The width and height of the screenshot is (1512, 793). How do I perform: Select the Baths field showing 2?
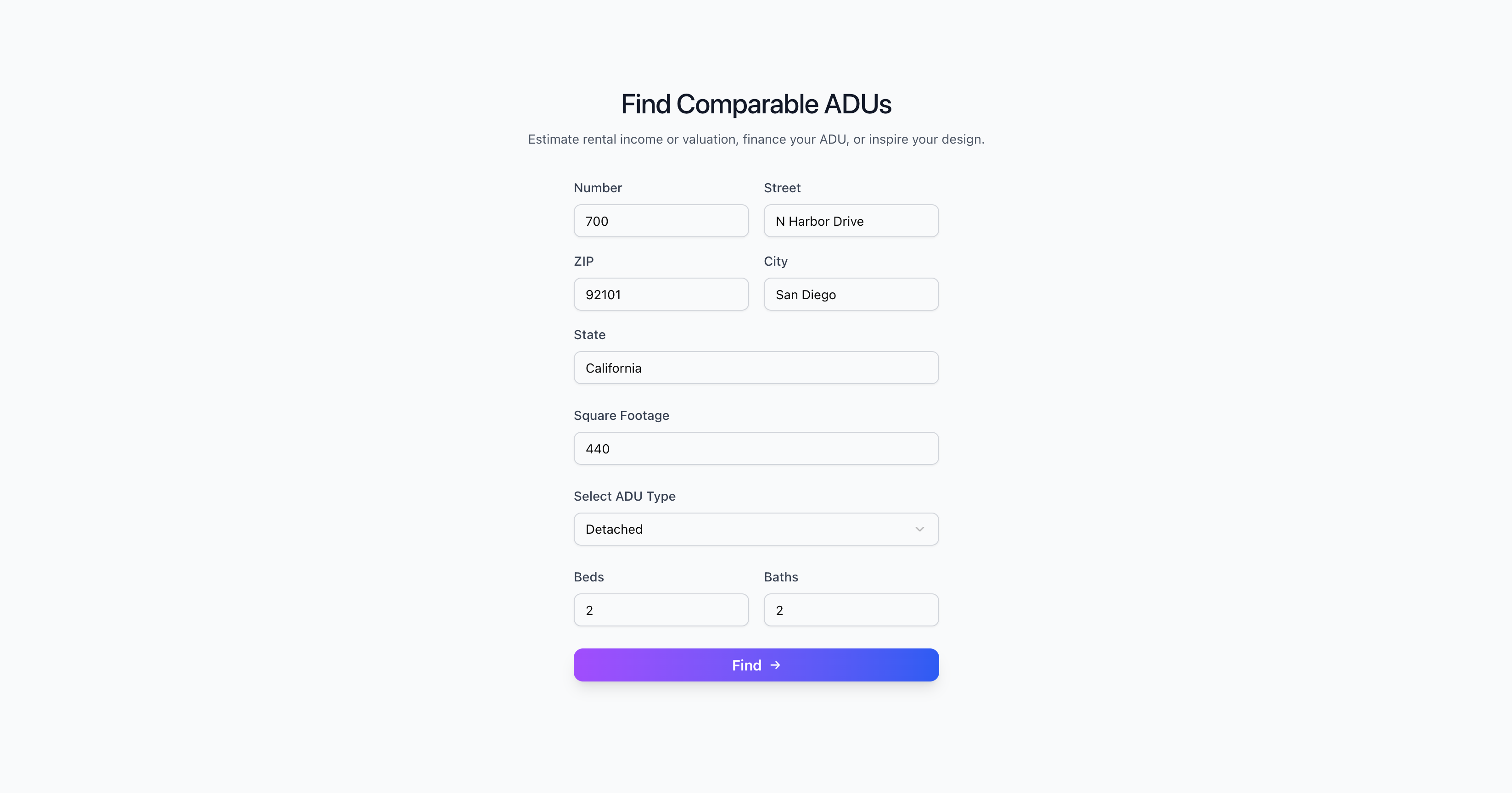[x=851, y=610]
